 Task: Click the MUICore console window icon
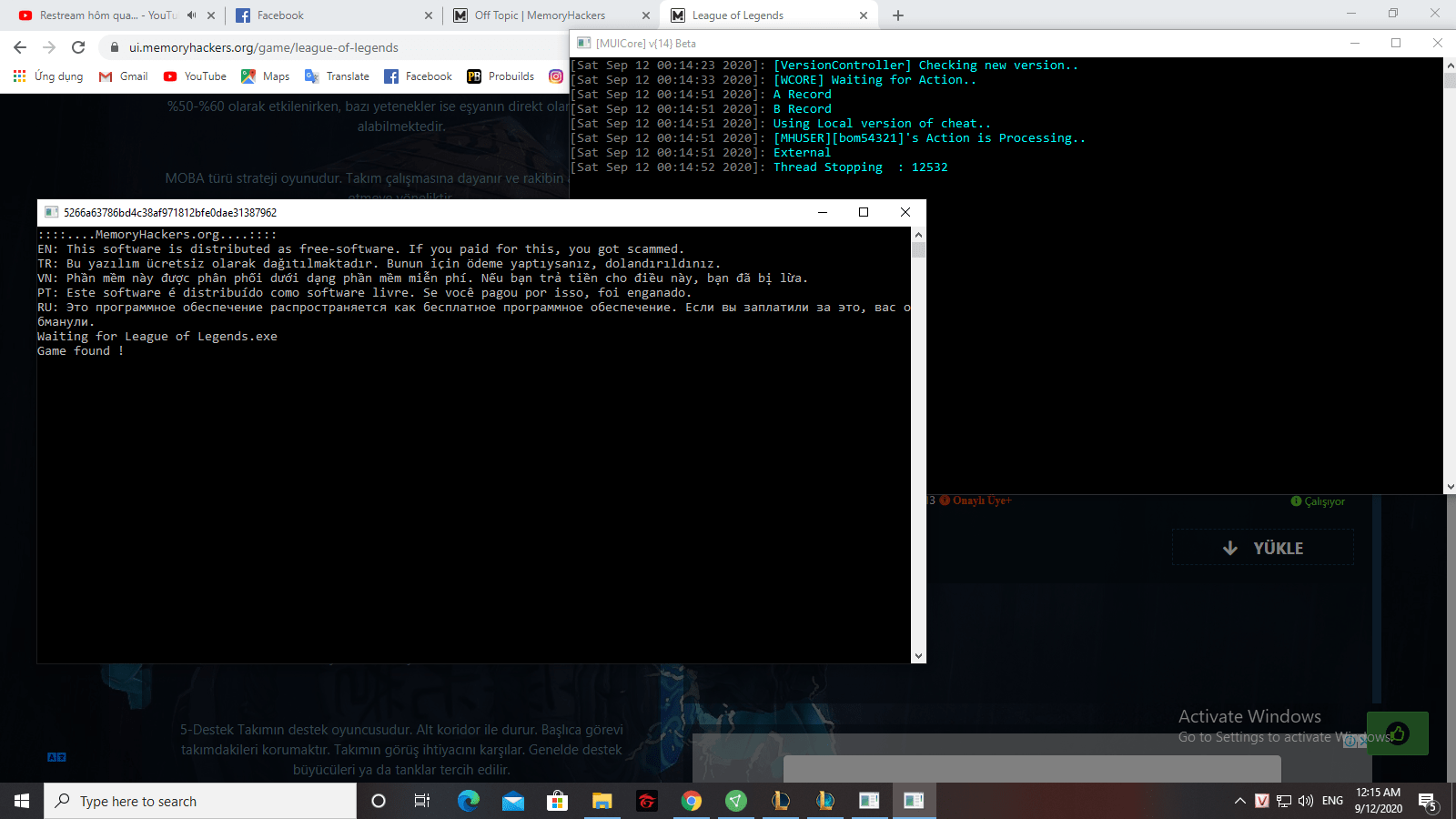[584, 43]
